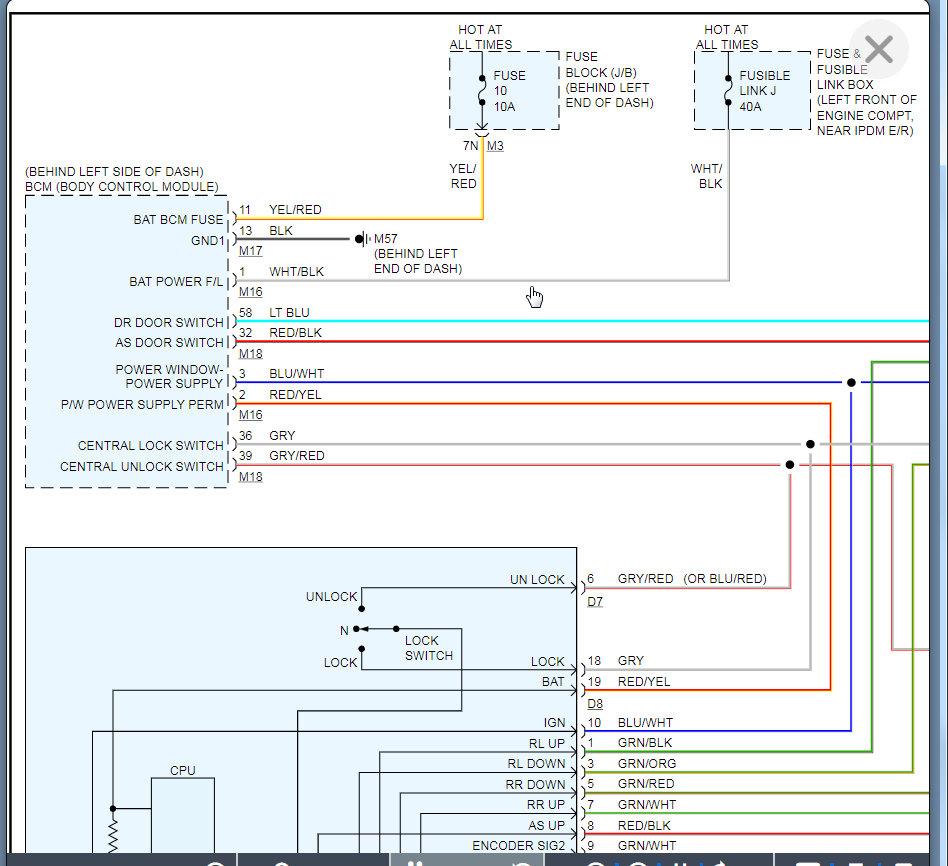Open the M16 link under P/W POWER SUPPLY PERM

pyautogui.click(x=250, y=415)
